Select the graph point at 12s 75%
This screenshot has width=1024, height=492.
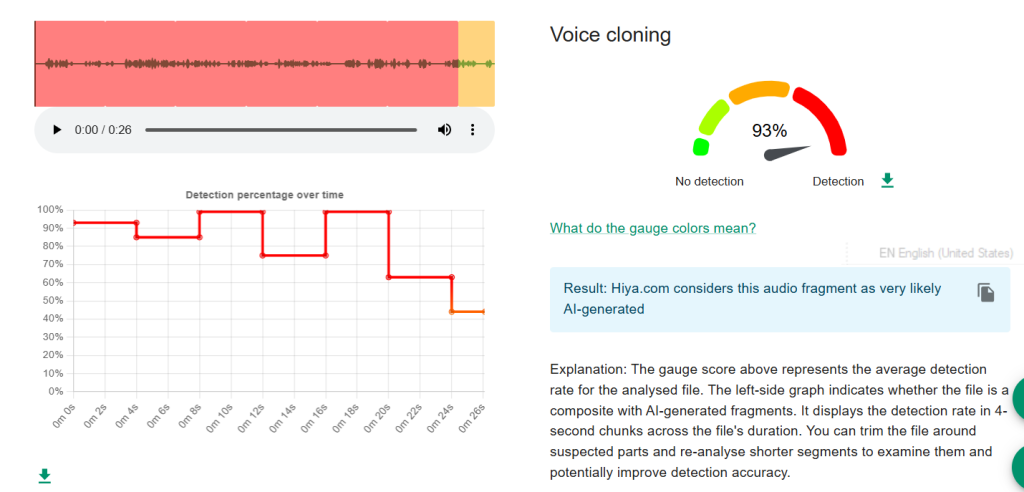point(263,255)
